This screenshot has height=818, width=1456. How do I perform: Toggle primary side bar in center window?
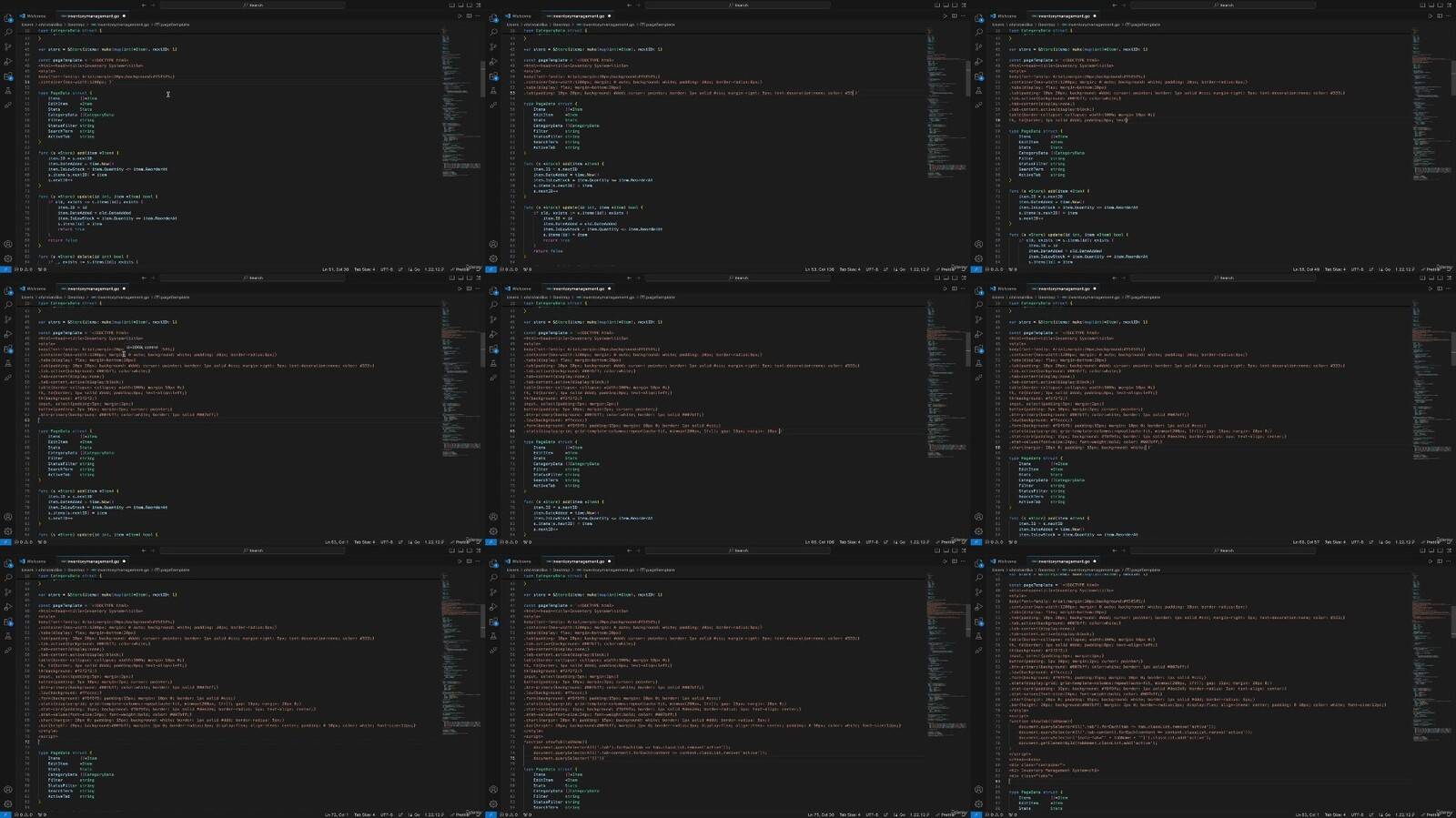pos(936,278)
